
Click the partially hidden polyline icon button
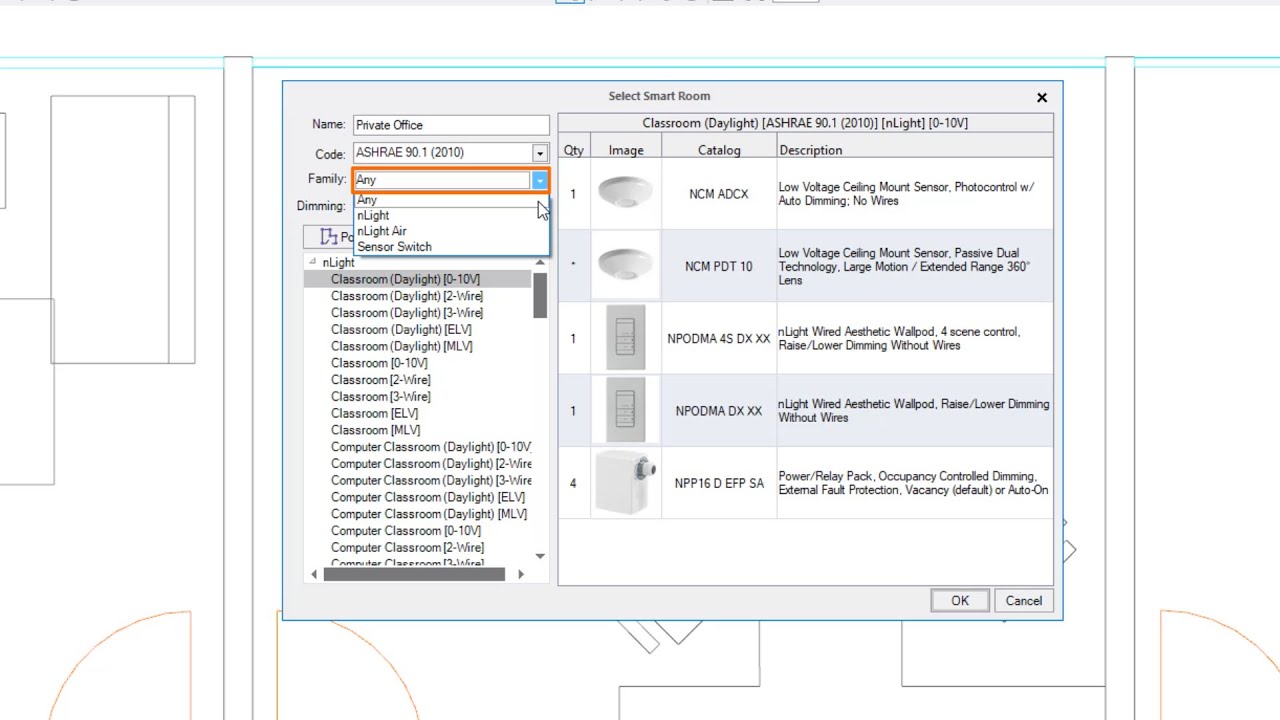329,237
